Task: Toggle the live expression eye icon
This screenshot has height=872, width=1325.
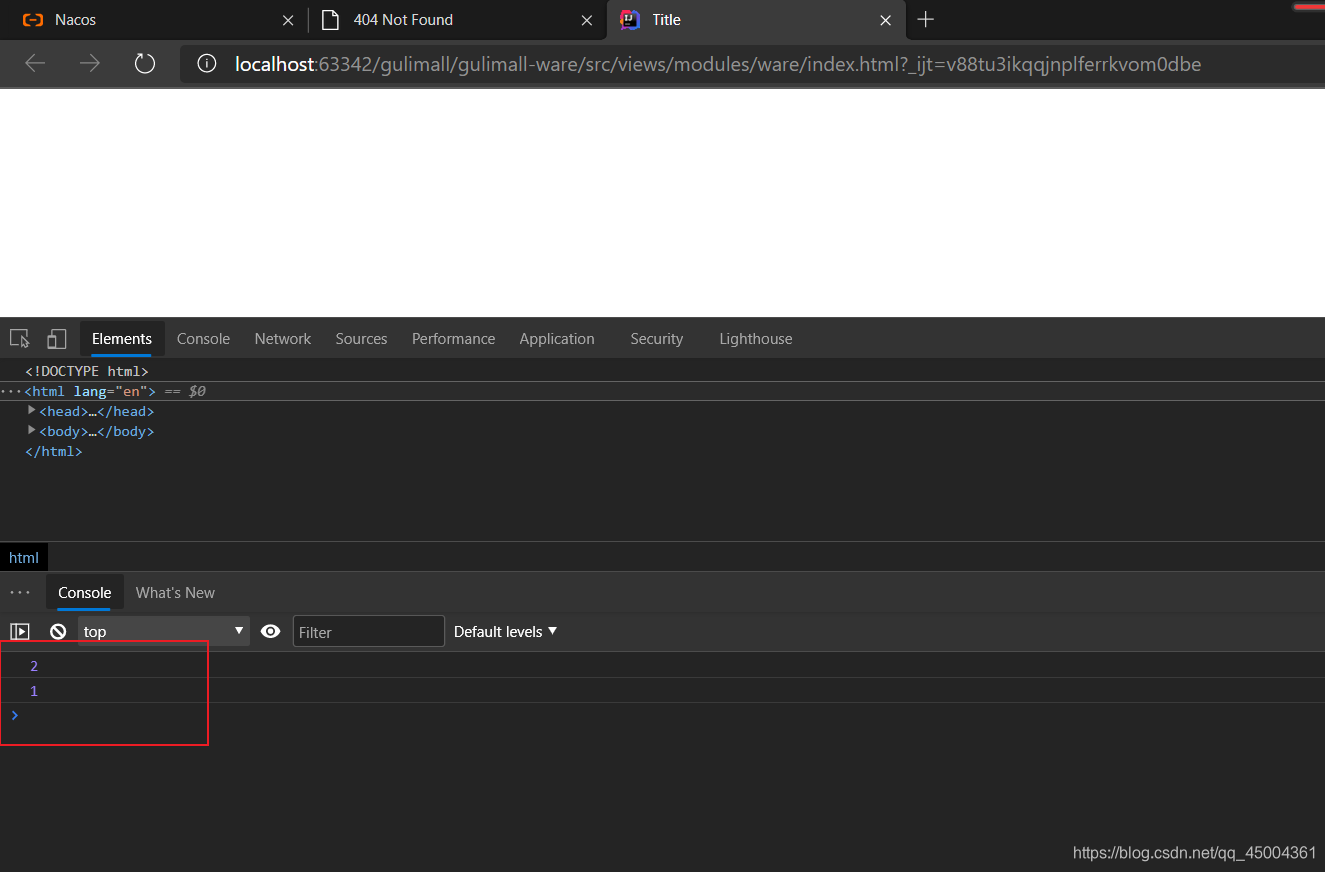Action: (270, 631)
